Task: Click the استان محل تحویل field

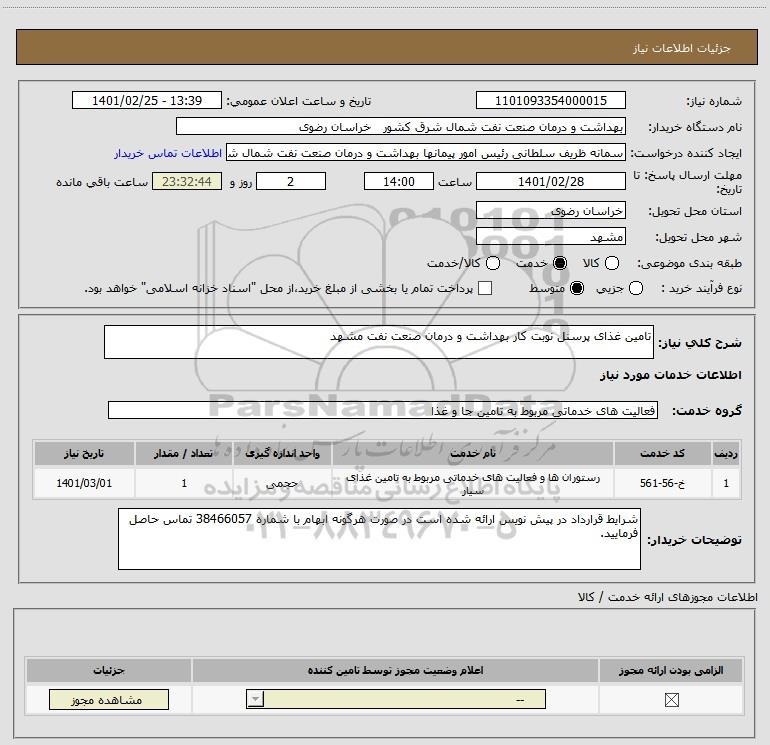Action: coord(550,211)
